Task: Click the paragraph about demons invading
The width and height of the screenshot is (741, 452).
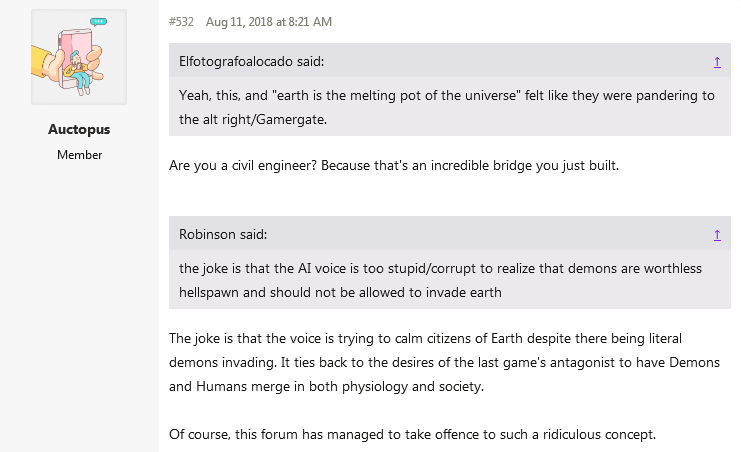Action: coord(444,363)
